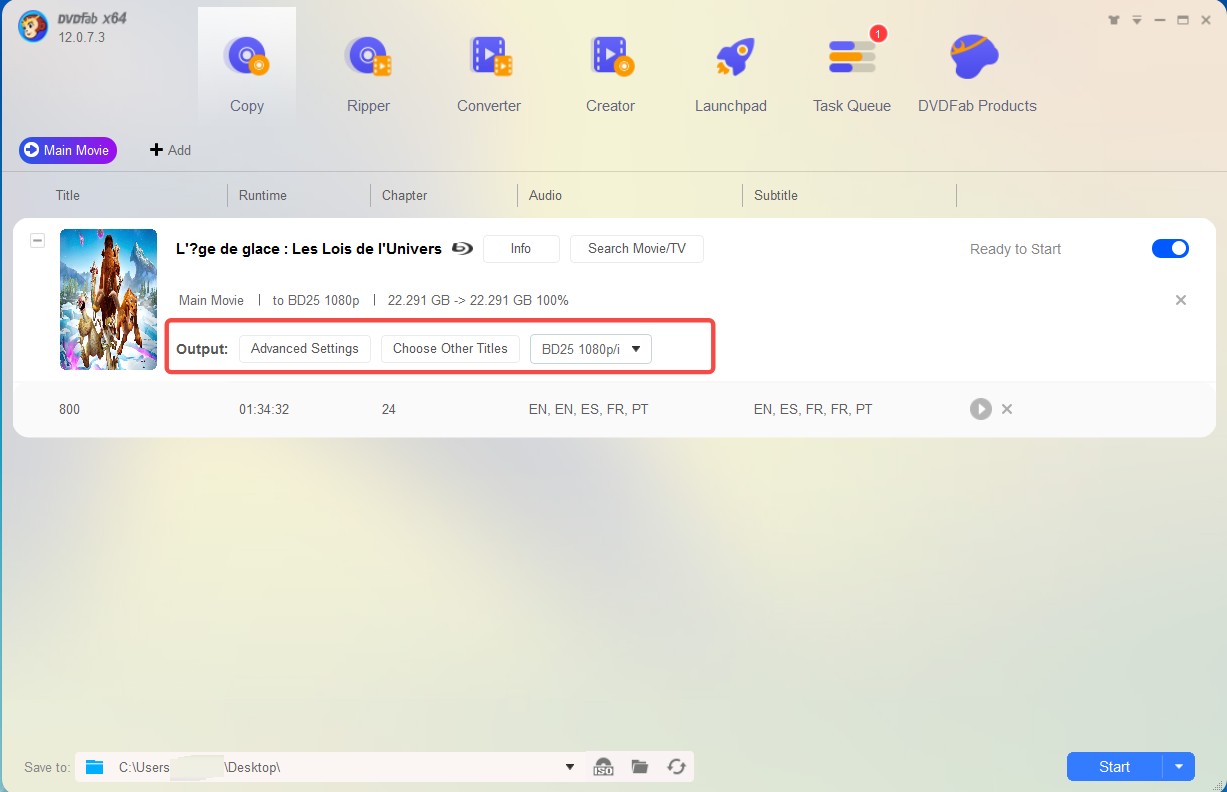Start the copy task

(x=1114, y=767)
